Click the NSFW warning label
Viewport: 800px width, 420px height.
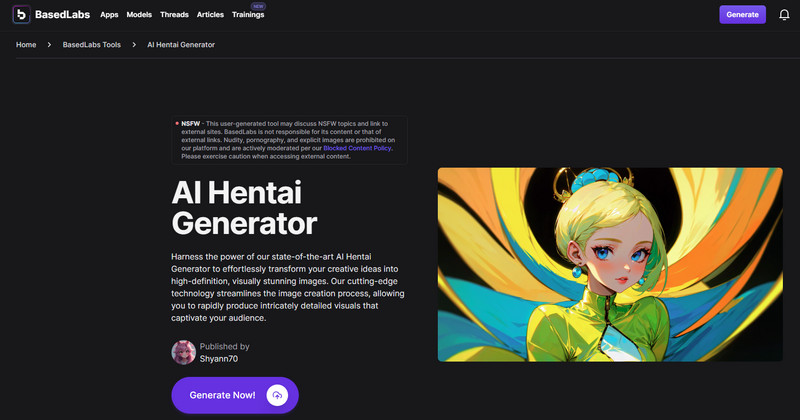[x=191, y=123]
